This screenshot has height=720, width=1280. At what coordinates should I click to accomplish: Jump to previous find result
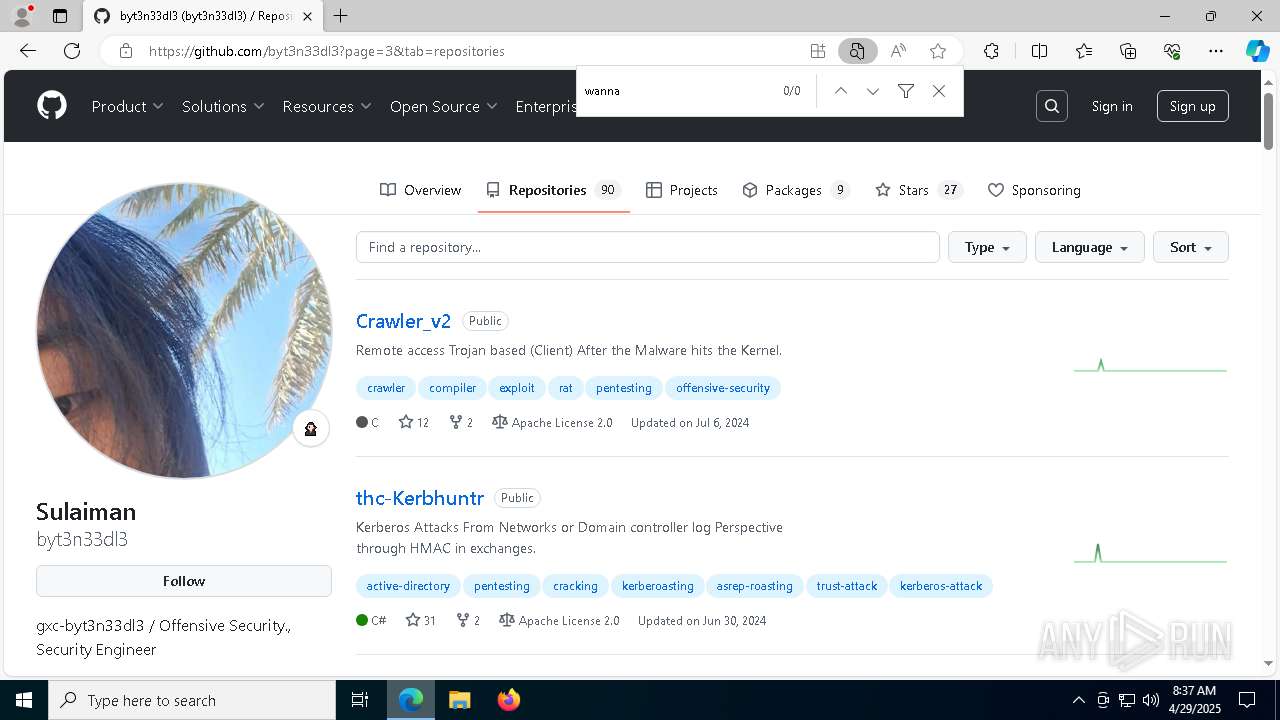click(x=841, y=91)
